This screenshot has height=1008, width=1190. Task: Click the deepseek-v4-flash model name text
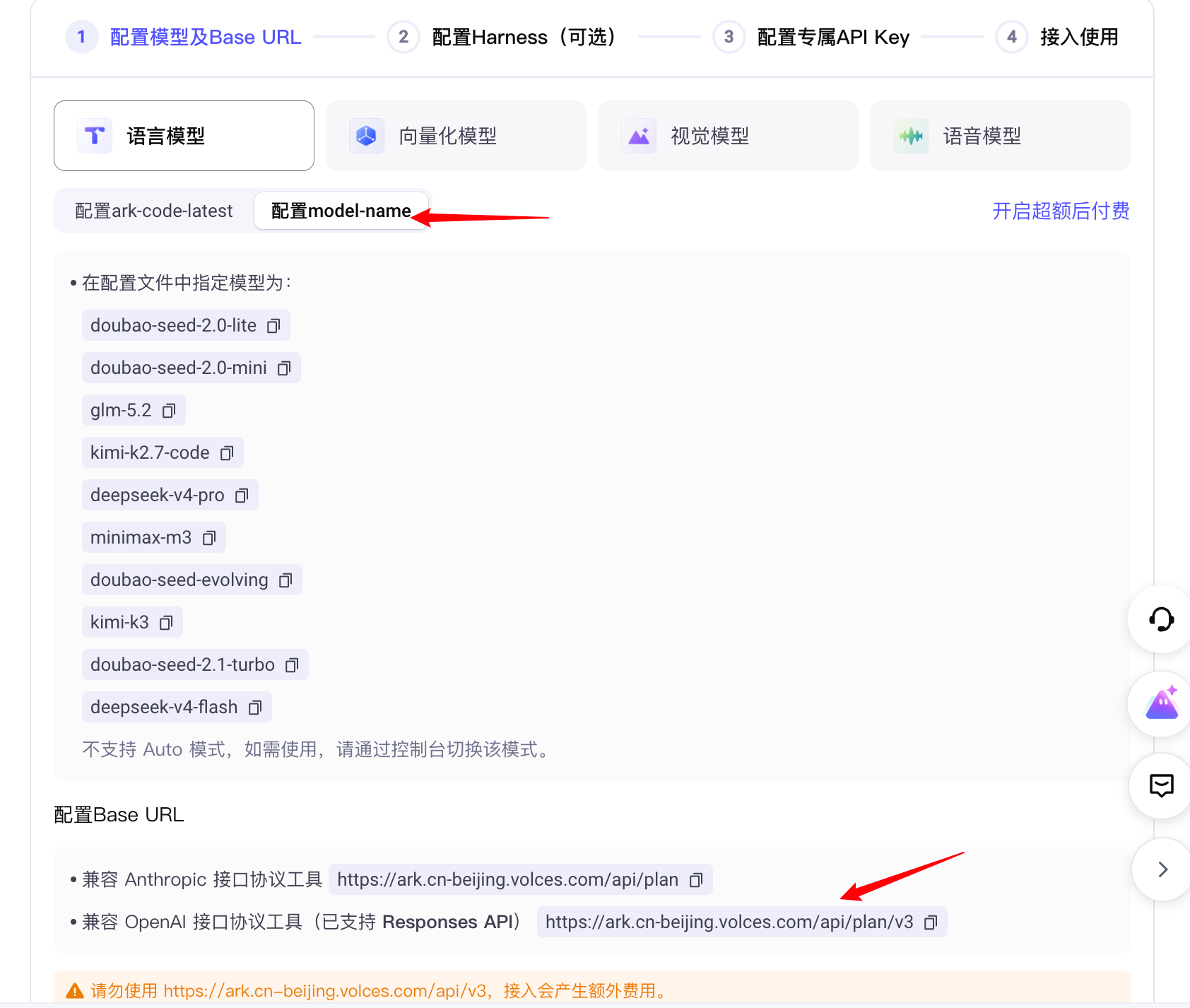tap(164, 707)
